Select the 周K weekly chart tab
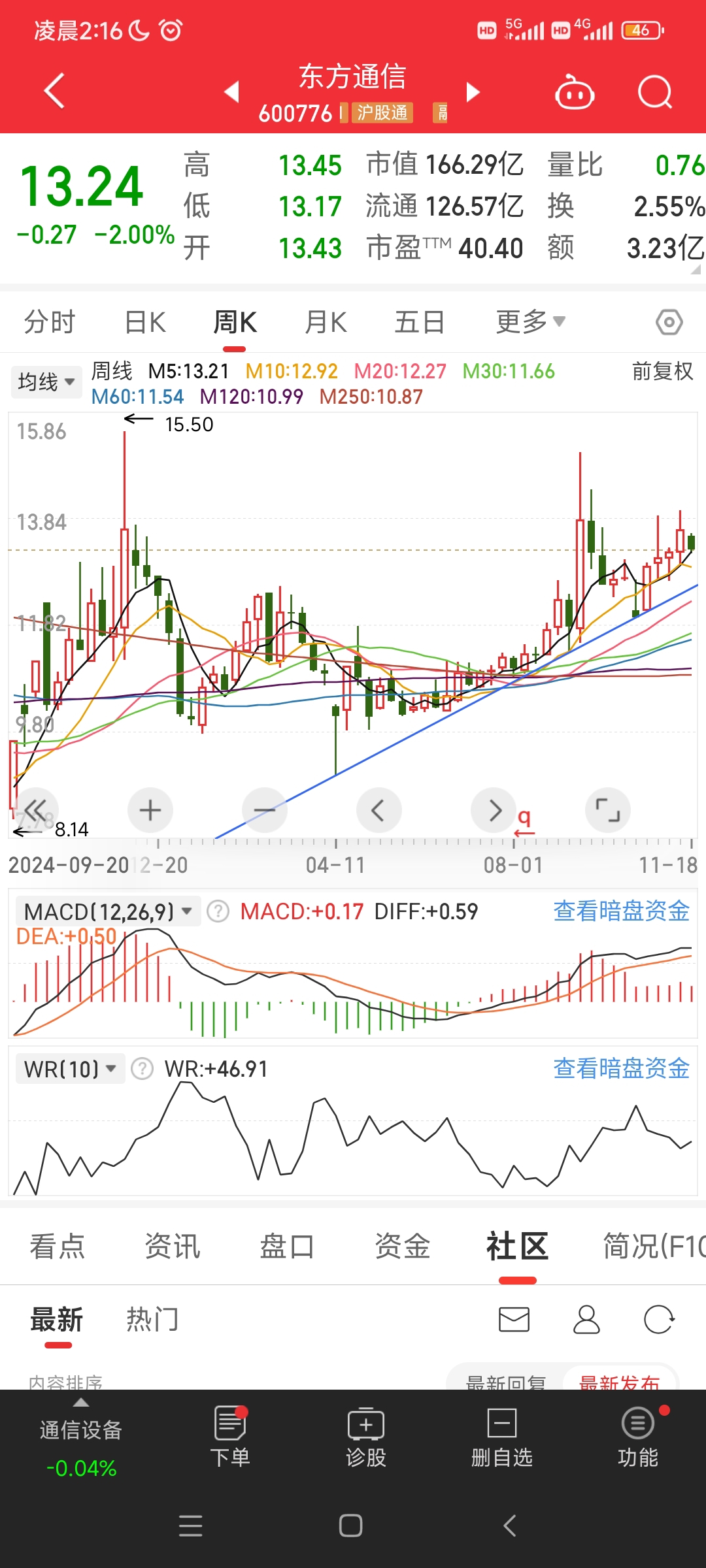 pyautogui.click(x=235, y=322)
